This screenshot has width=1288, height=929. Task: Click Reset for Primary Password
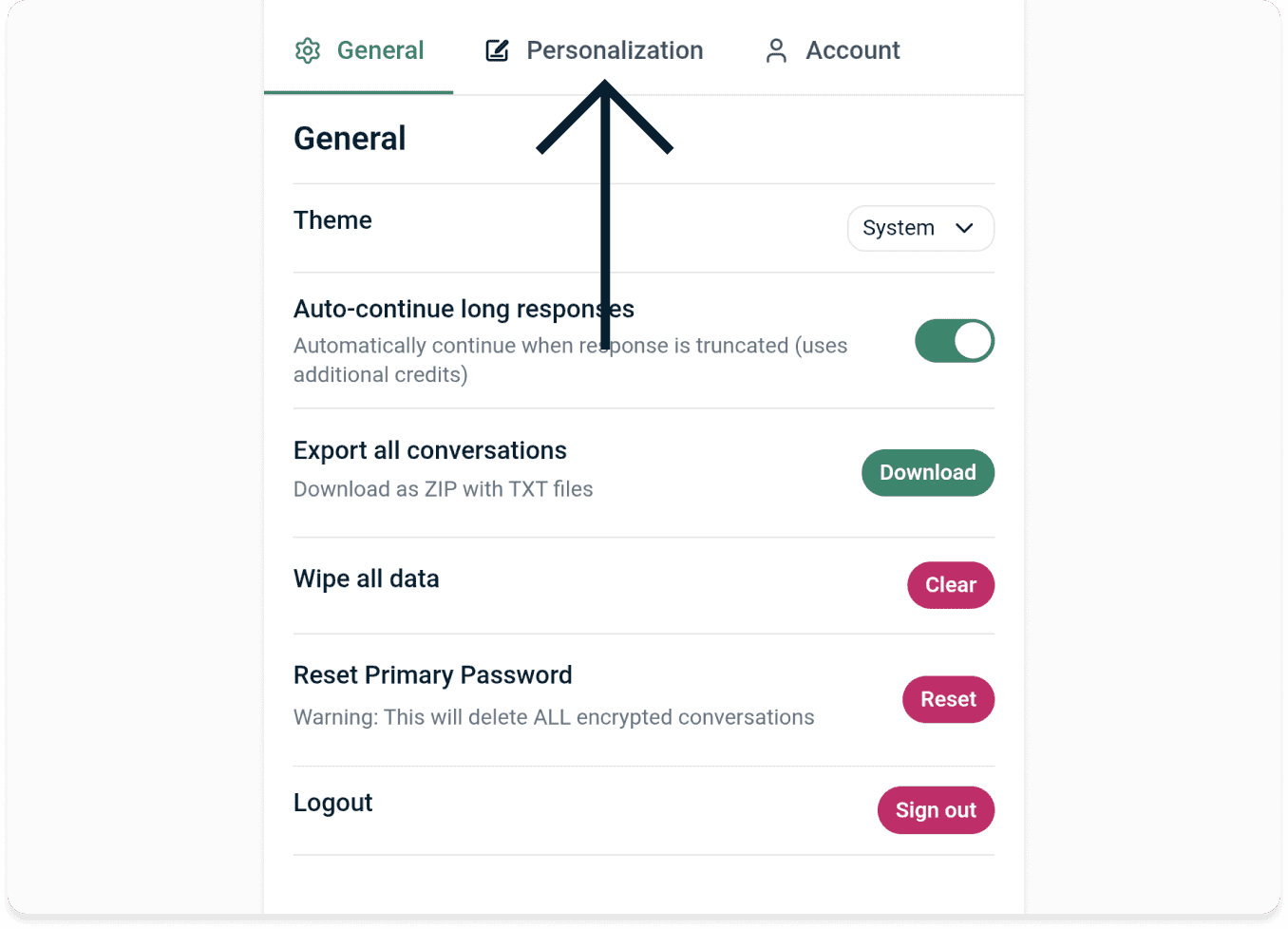pyautogui.click(x=947, y=699)
